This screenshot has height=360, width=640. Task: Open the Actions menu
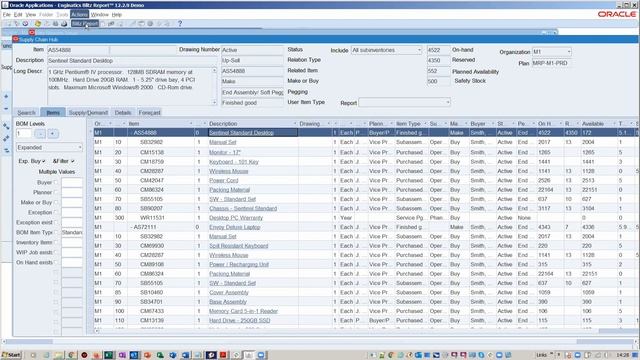point(79,14)
